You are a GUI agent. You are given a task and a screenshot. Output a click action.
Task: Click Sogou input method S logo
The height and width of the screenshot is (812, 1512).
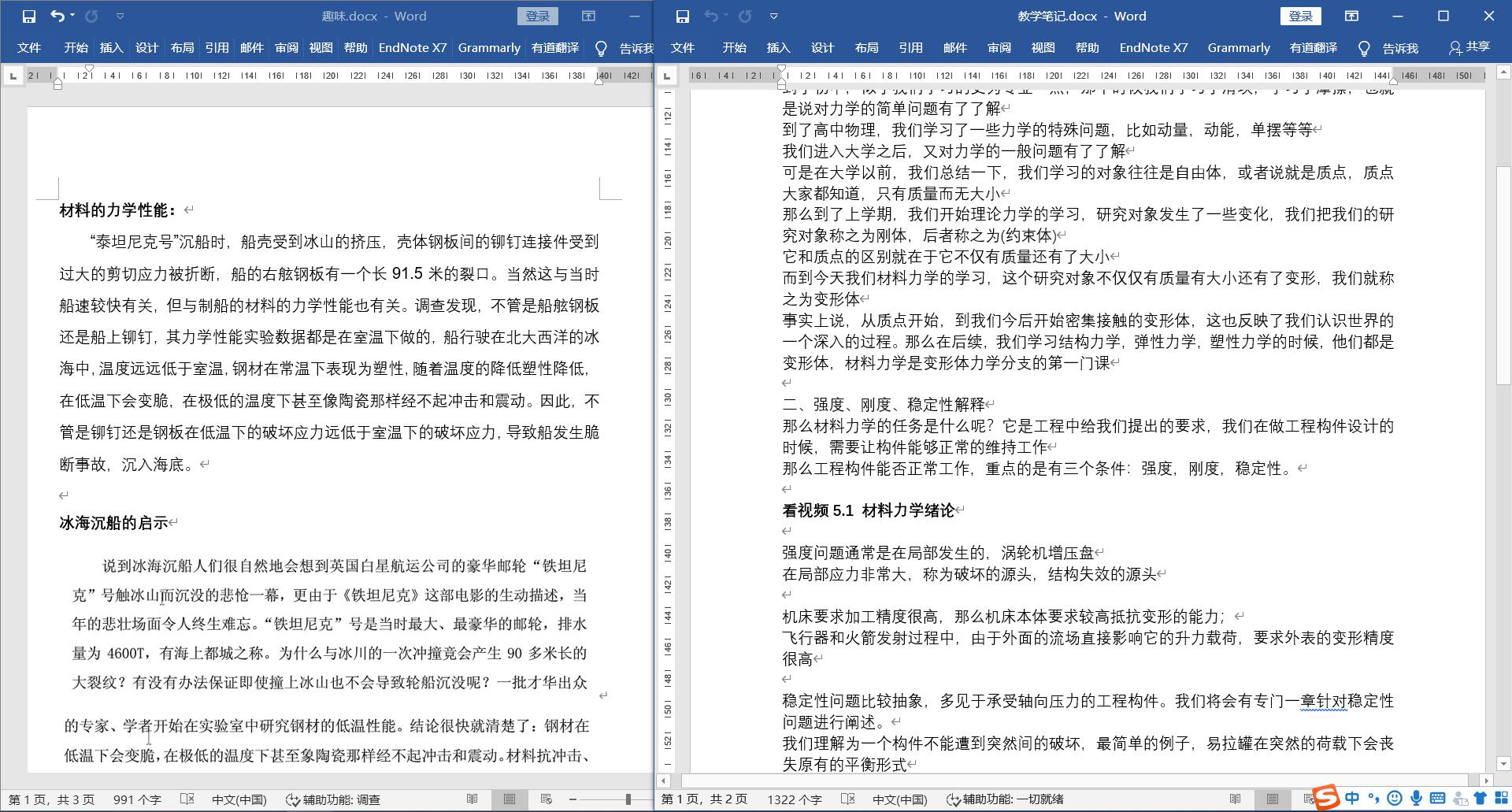coord(1326,798)
